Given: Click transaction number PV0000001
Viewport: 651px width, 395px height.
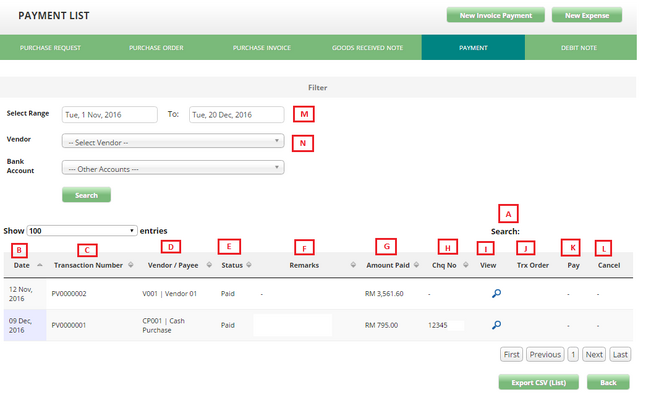Looking at the screenshot, I should click(x=69, y=325).
